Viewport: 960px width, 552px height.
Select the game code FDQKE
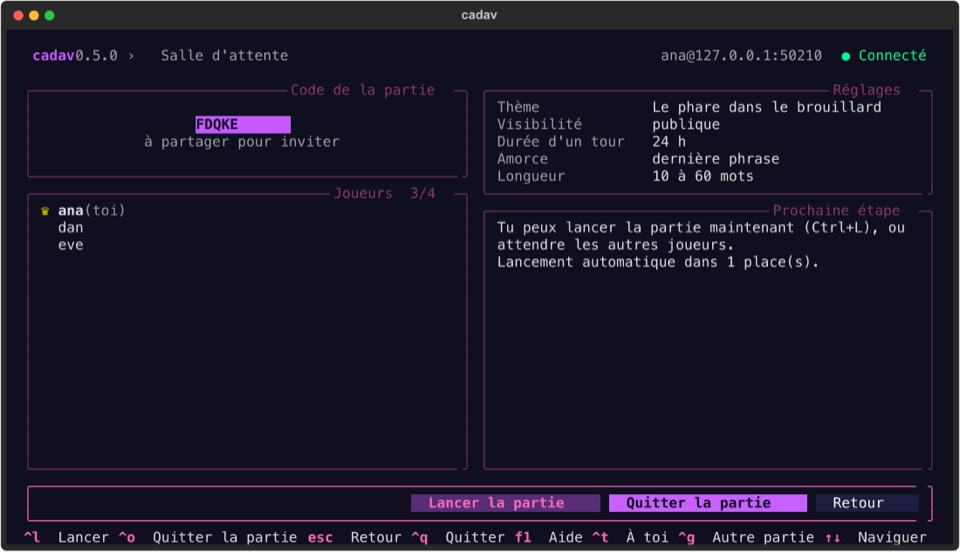click(243, 124)
